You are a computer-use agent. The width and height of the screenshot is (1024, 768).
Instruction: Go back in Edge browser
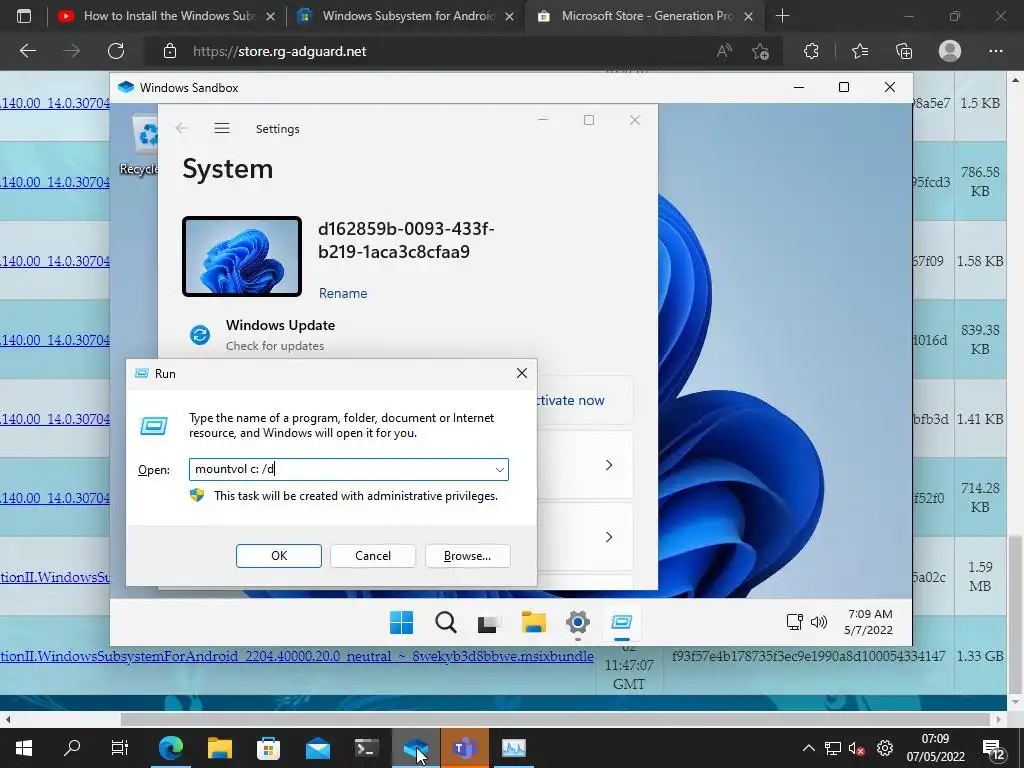28,51
